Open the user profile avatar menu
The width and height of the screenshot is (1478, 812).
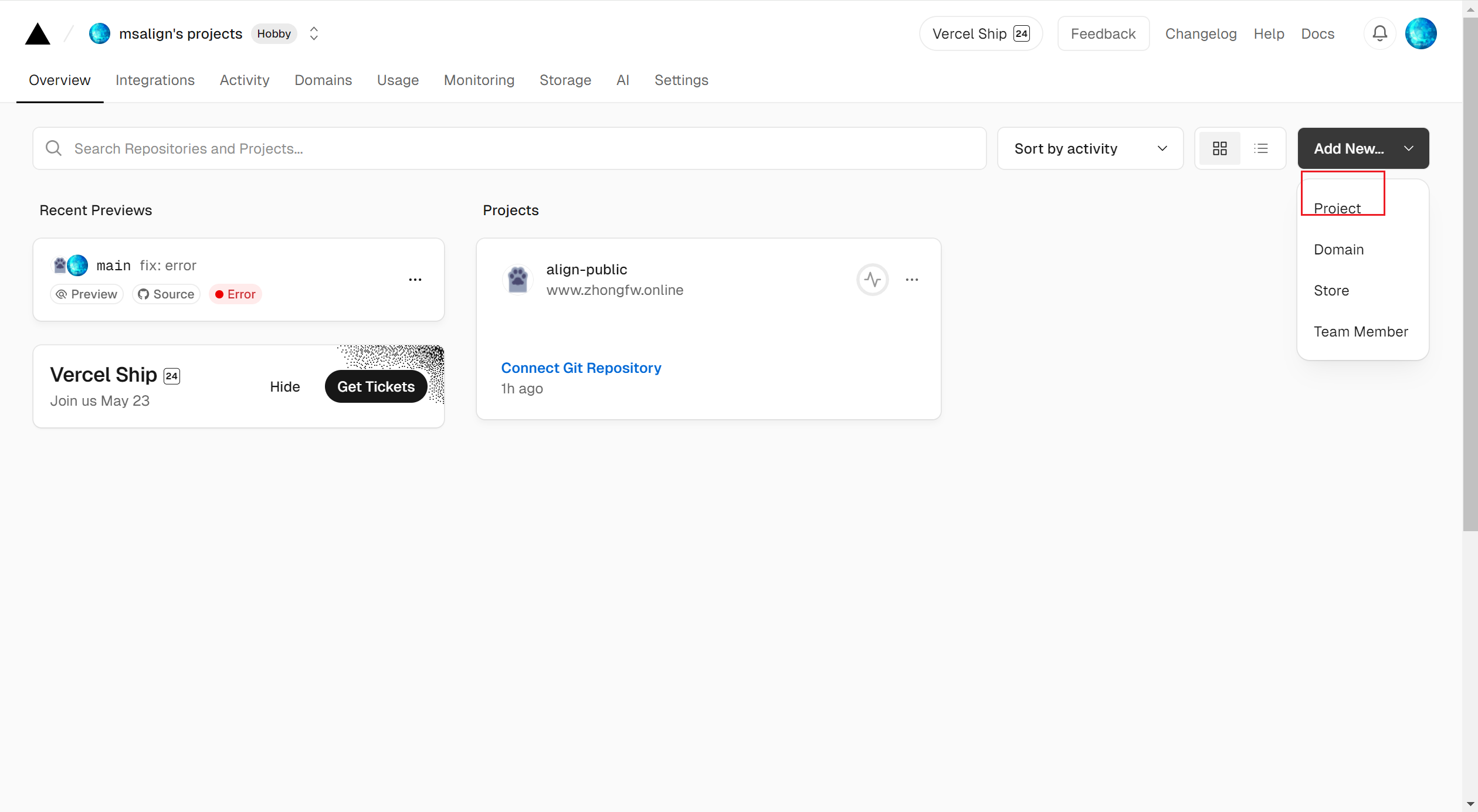click(x=1421, y=33)
